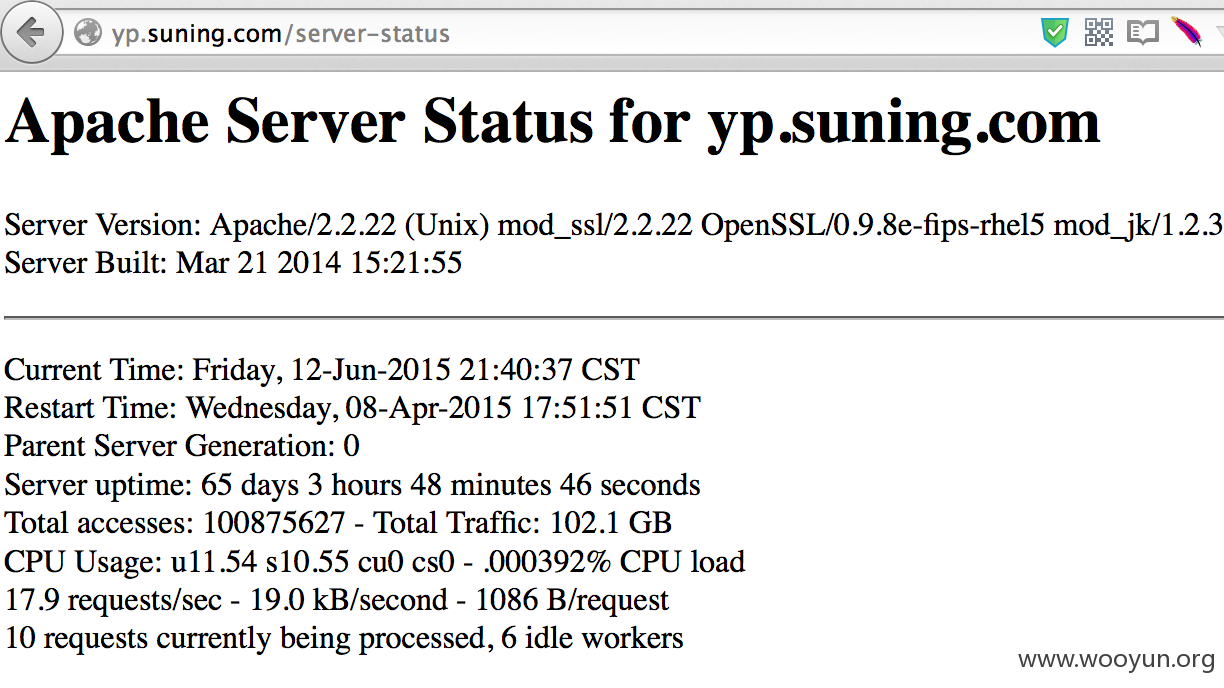Click the Restart Time Wednesday 08-Apr-2015 line
The image size is (1224, 688).
[x=353, y=408]
